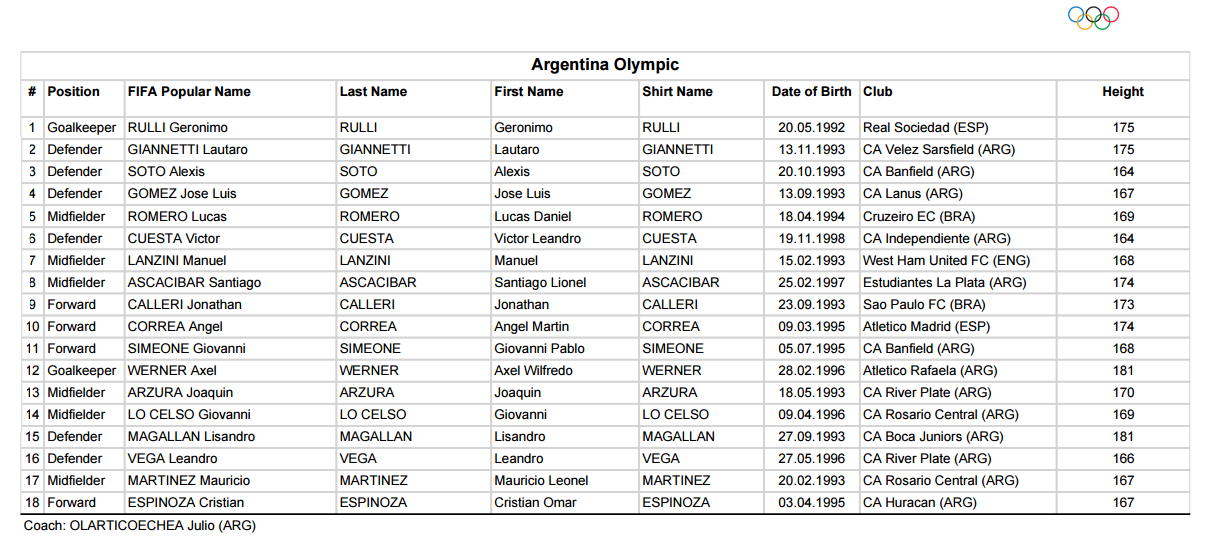Screen dimensions: 1206x540
Task: Click the FIFA Popular Name column header
Action: (x=189, y=91)
